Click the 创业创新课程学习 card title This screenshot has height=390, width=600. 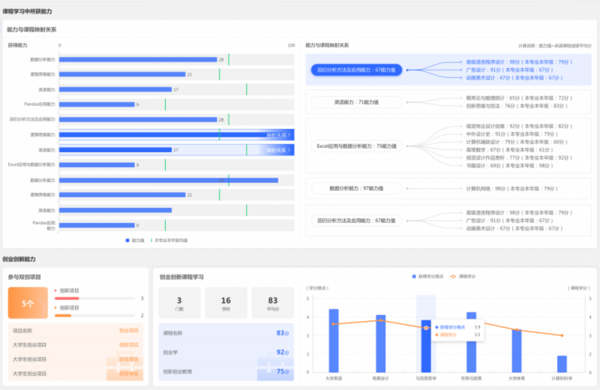[181, 277]
